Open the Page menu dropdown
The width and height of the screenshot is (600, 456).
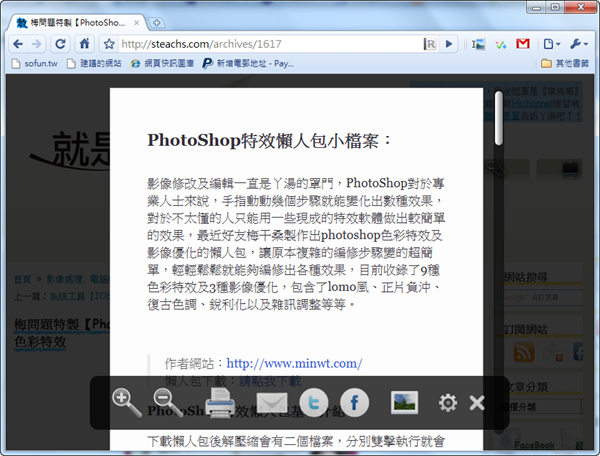pos(552,44)
